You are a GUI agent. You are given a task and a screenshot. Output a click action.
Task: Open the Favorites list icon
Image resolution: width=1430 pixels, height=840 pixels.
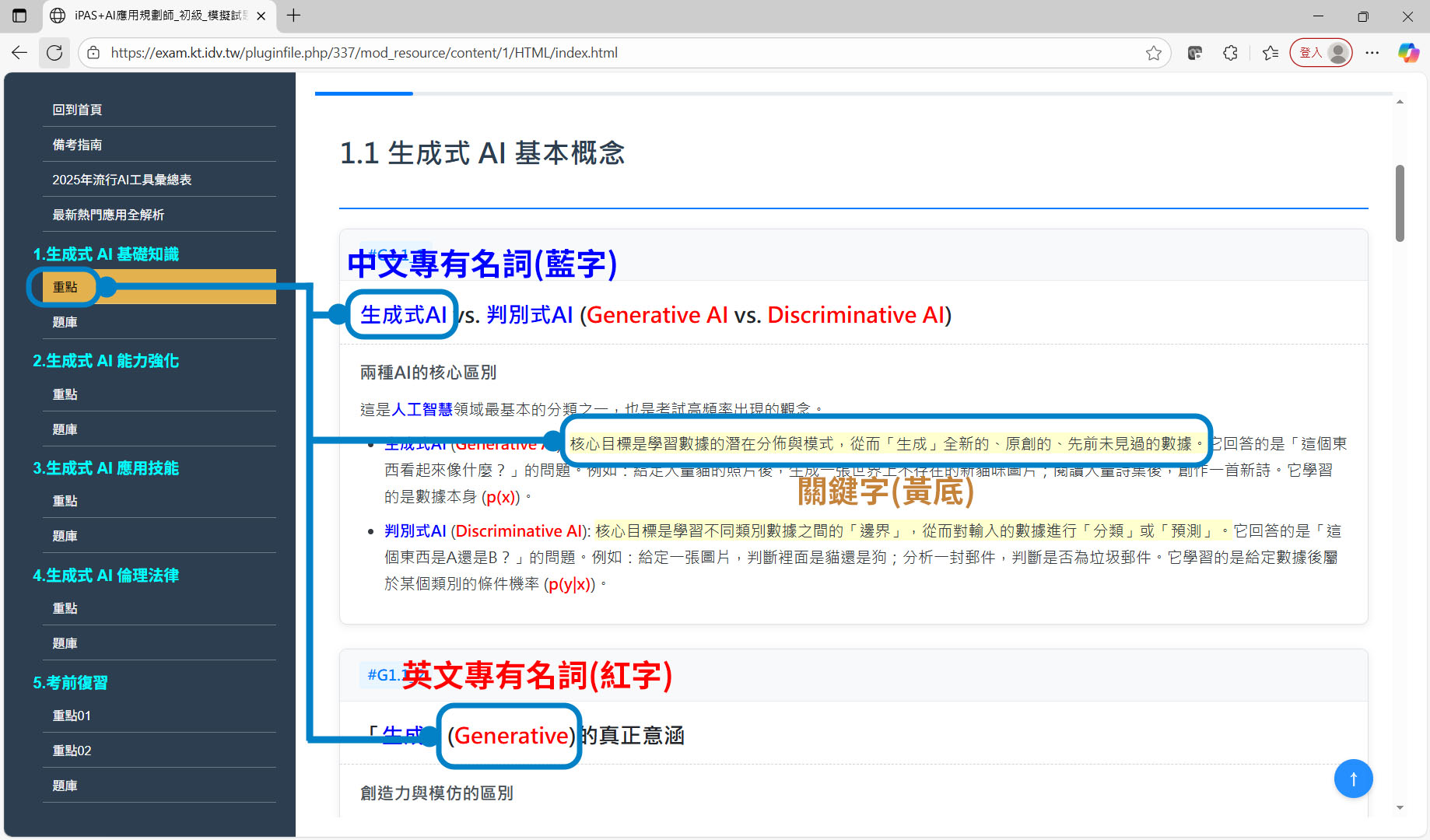[1271, 53]
